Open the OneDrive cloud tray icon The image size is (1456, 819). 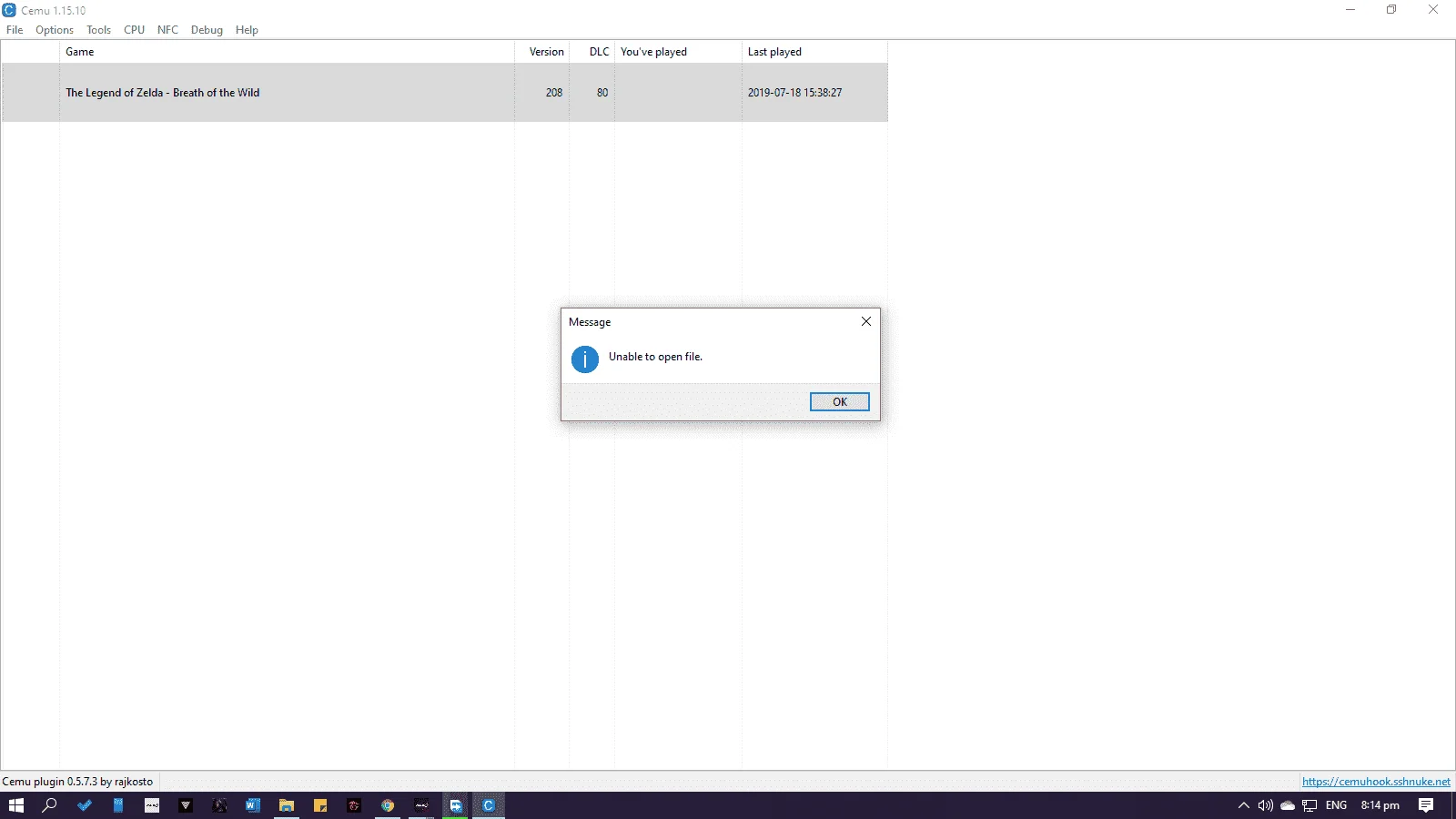(1288, 805)
